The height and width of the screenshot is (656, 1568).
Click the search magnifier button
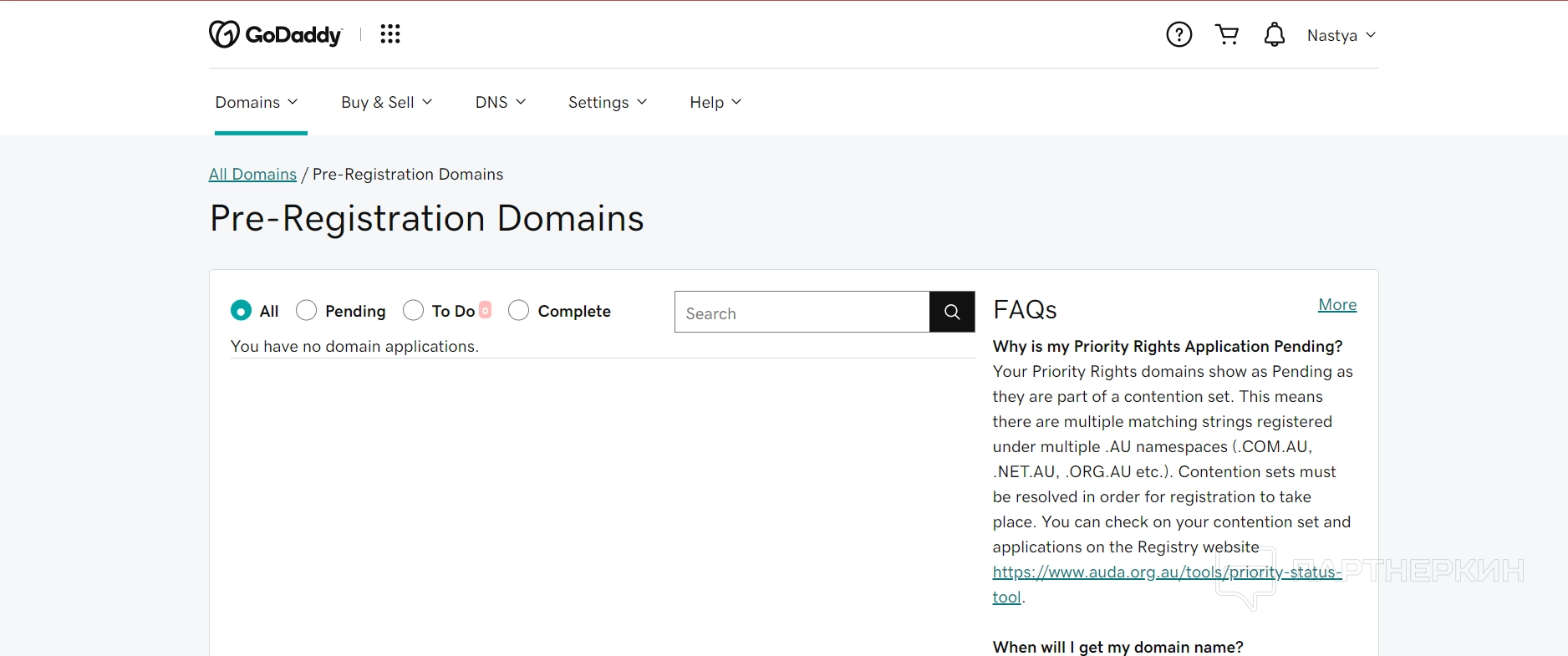point(952,312)
